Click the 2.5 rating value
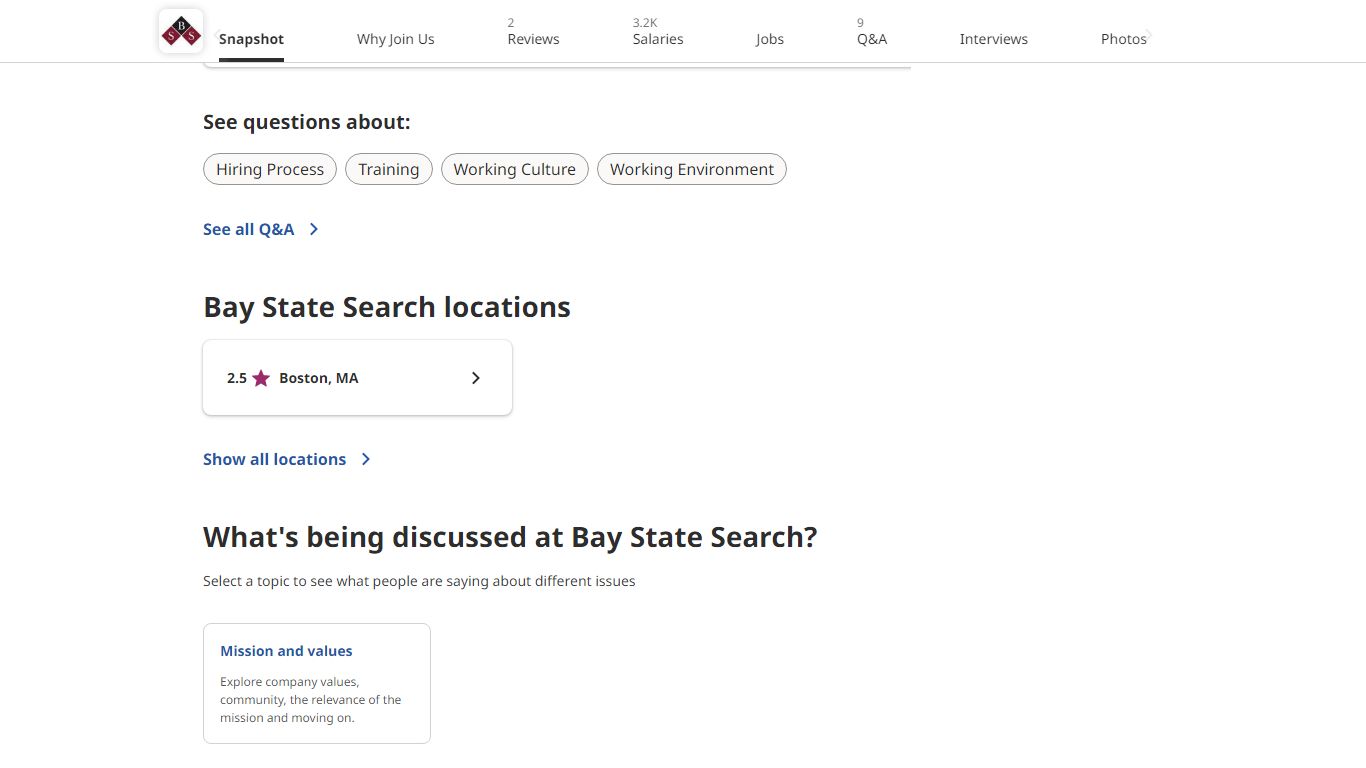 coord(237,378)
